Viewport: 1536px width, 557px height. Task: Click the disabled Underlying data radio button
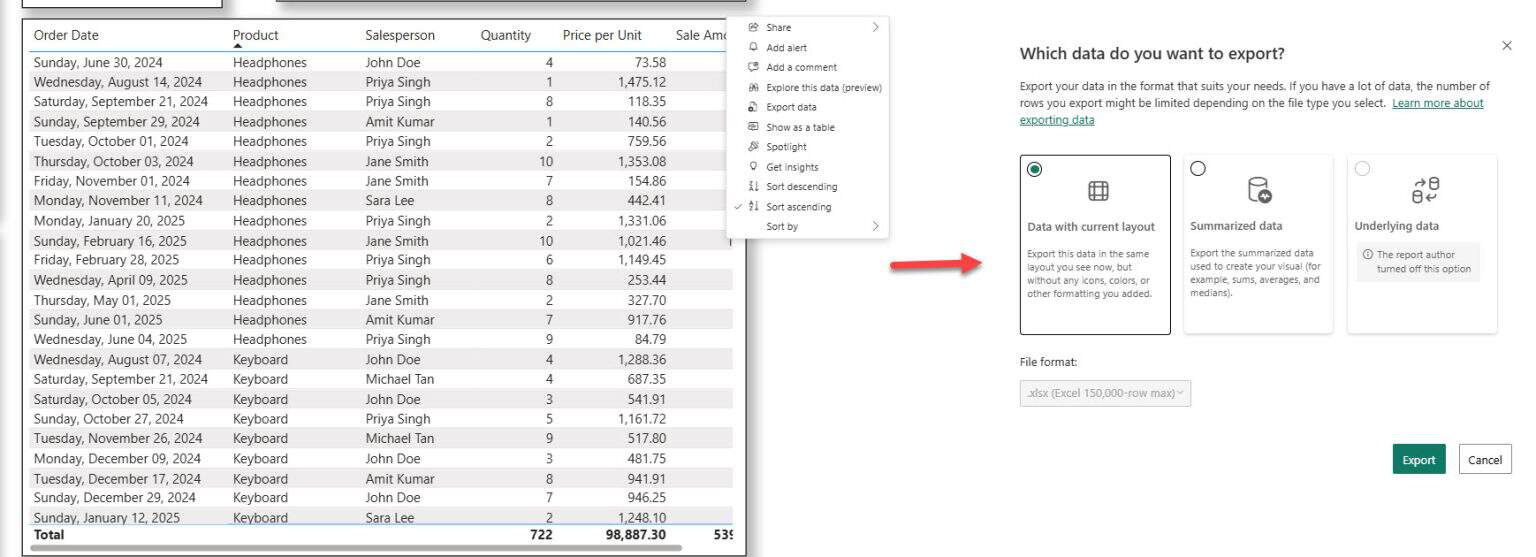(x=1362, y=169)
